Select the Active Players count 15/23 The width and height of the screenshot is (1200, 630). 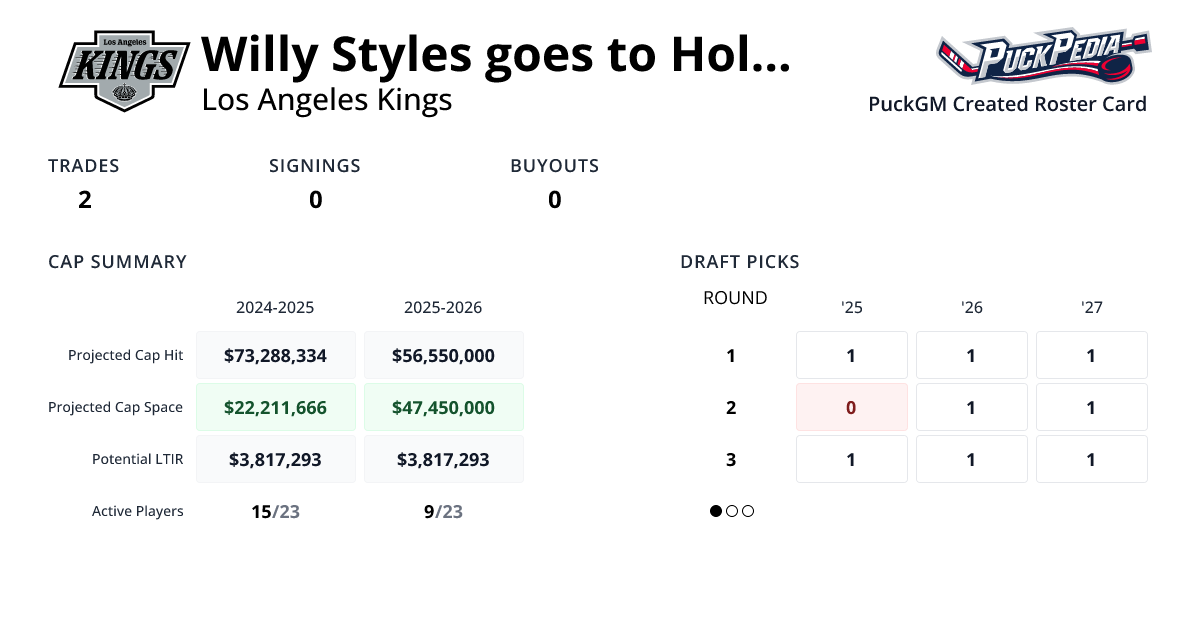click(276, 511)
